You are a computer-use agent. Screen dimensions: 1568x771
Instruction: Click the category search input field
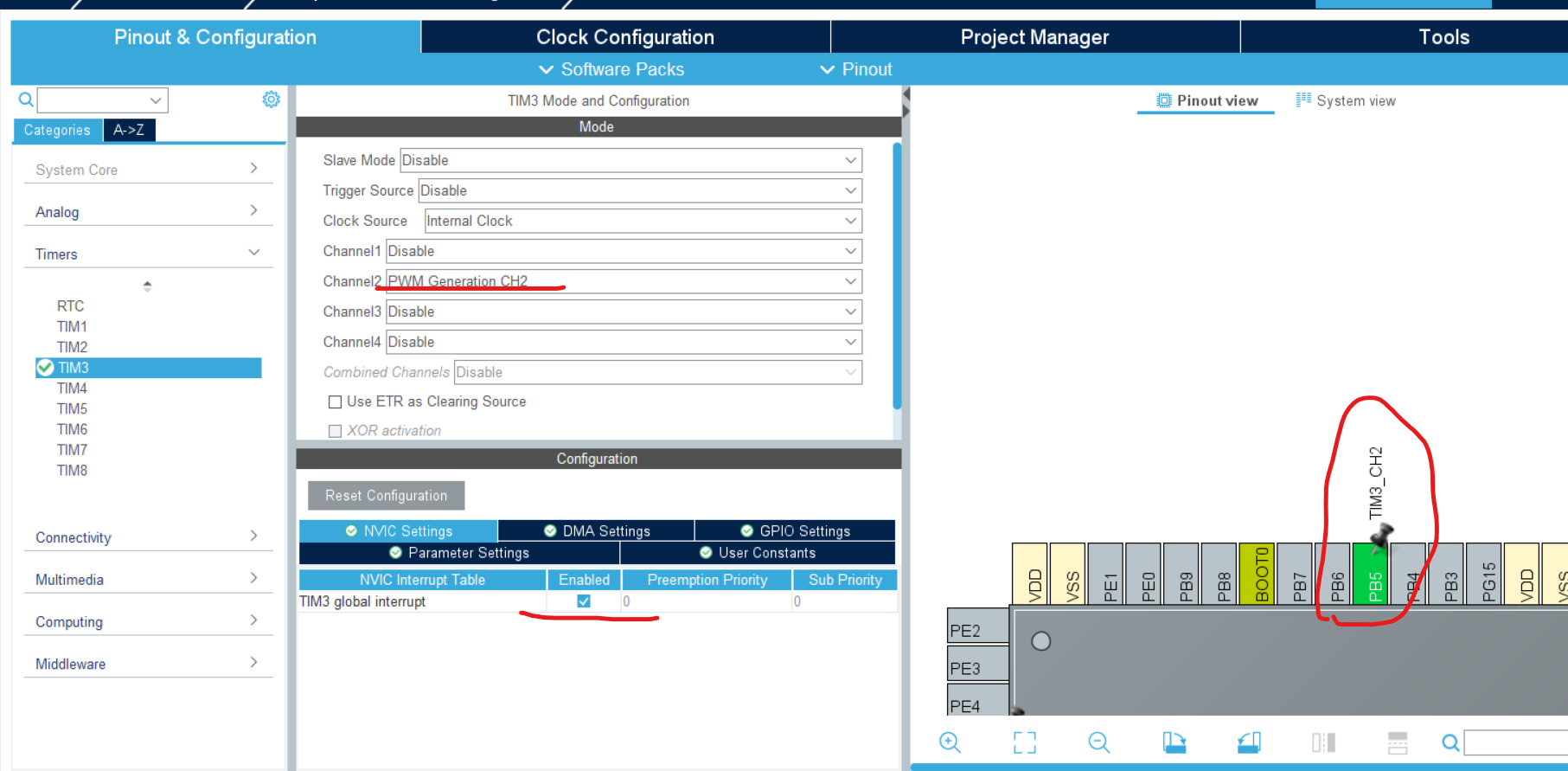coord(102,100)
